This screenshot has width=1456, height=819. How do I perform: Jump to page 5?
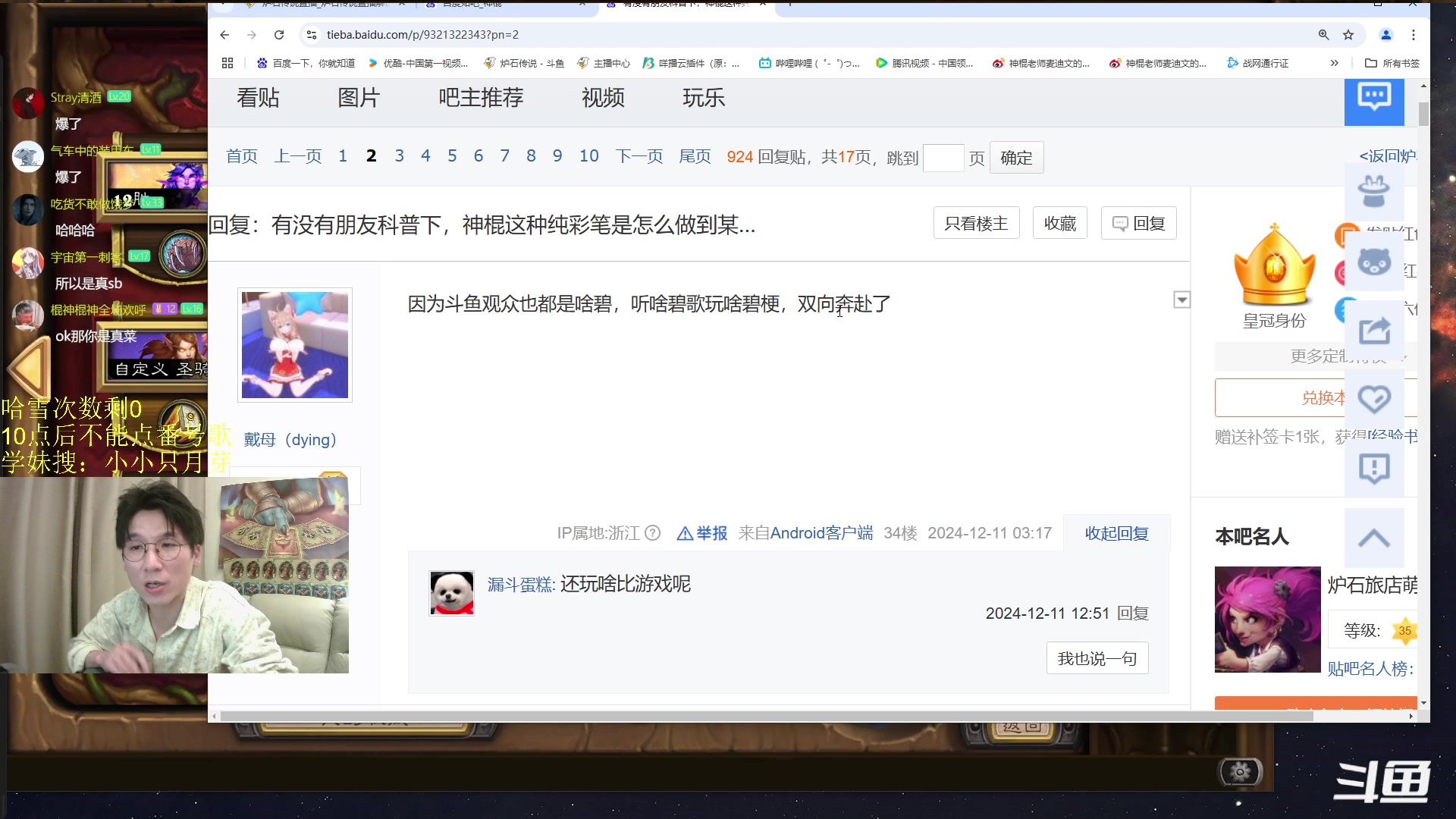452,156
